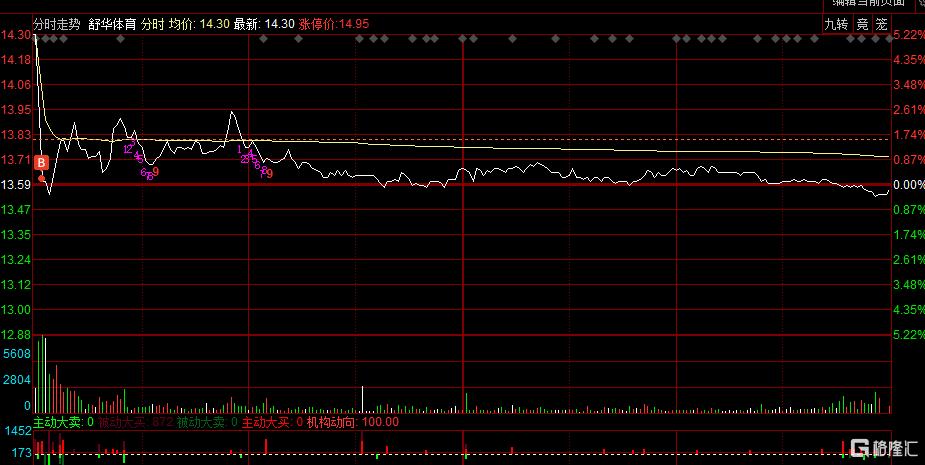Image resolution: width=925 pixels, height=465 pixels.
Task: Click the last diamond info marker below 笼
Action: tap(890, 39)
